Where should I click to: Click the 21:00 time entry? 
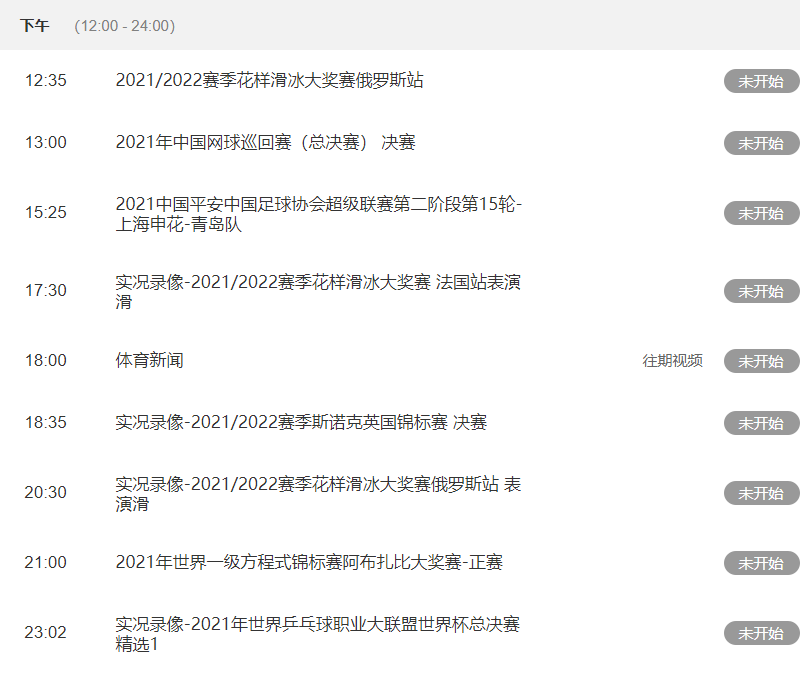[x=45, y=562]
